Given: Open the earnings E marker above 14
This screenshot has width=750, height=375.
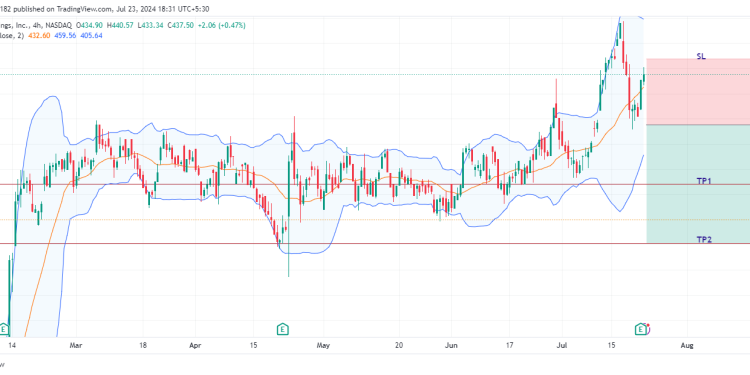Looking at the screenshot, I should tap(4, 329).
